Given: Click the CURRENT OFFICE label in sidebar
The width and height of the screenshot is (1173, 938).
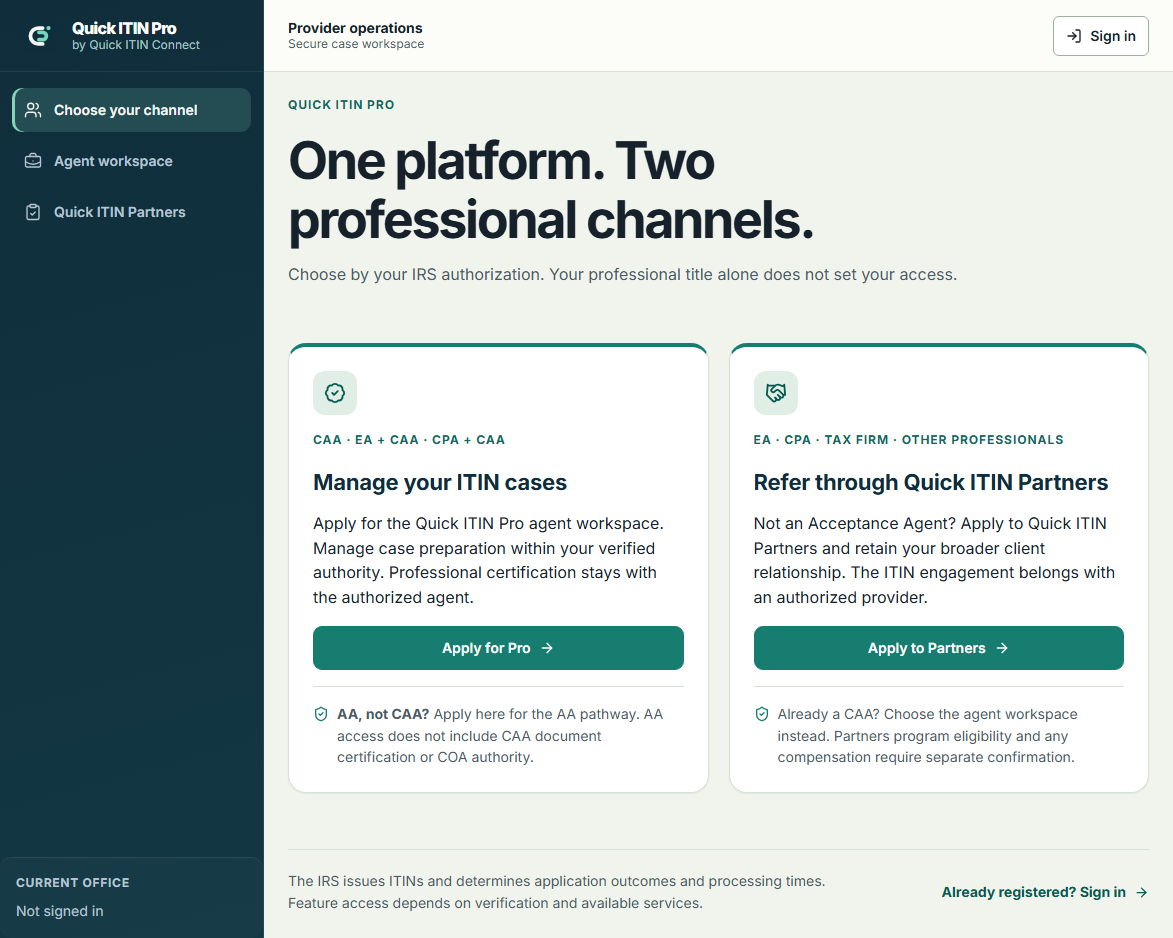Looking at the screenshot, I should [73, 883].
